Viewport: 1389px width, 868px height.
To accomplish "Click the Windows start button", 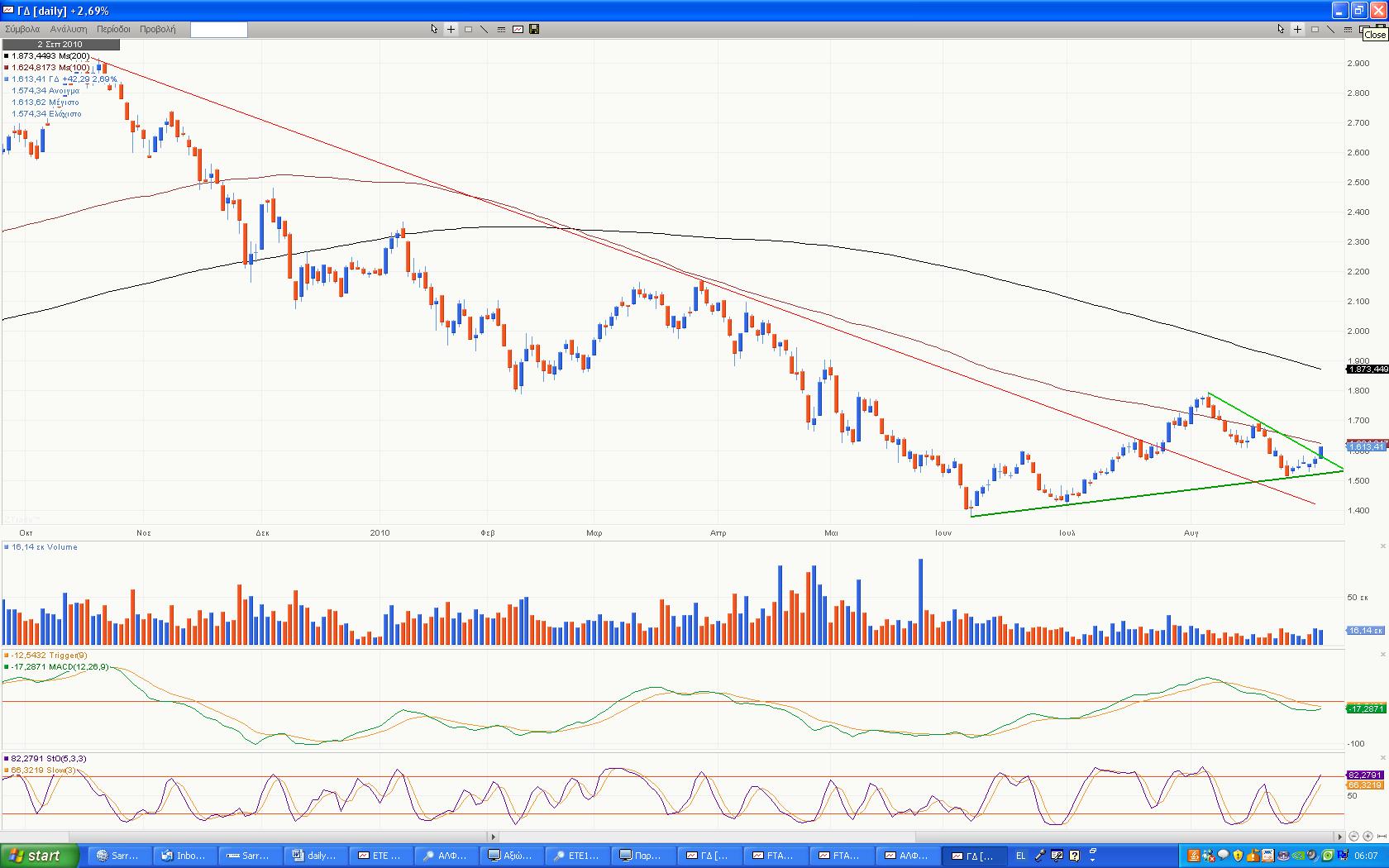I will point(40,856).
